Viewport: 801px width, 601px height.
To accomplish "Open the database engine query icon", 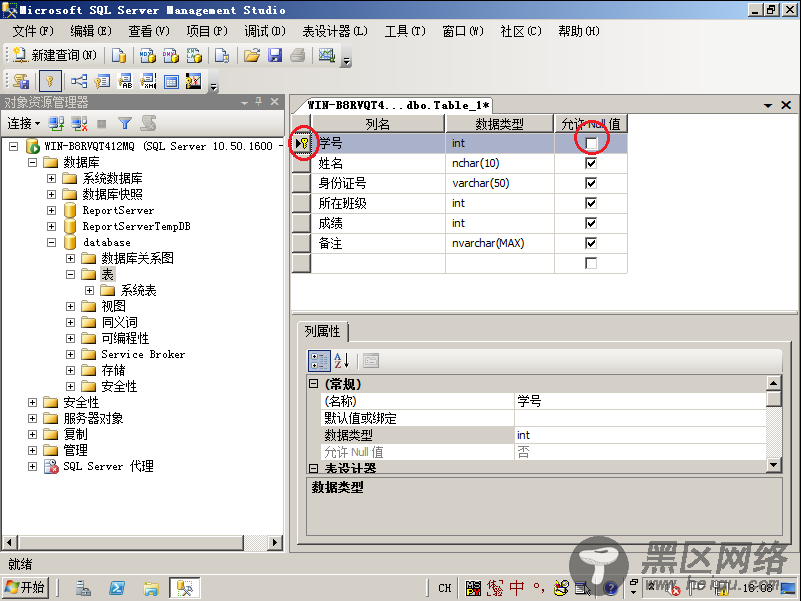I will 119,55.
